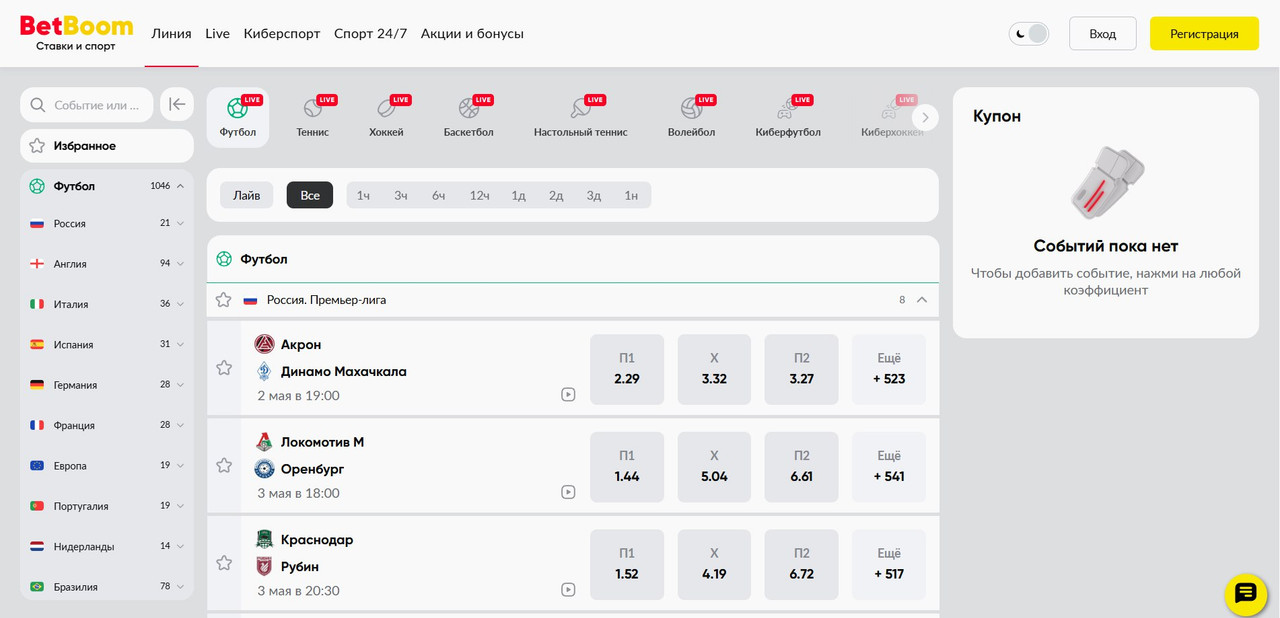The height and width of the screenshot is (618, 1280).
Task: Open the Спорт 24/7 tab
Action: pos(371,34)
